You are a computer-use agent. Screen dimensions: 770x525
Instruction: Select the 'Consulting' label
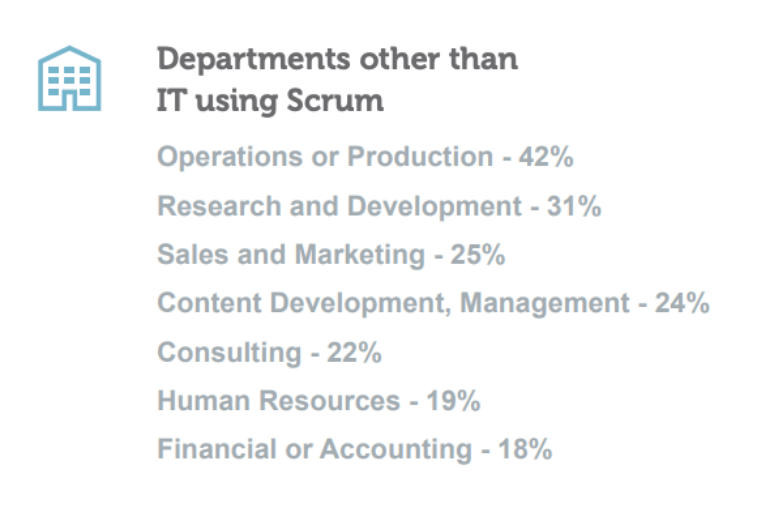[229, 353]
